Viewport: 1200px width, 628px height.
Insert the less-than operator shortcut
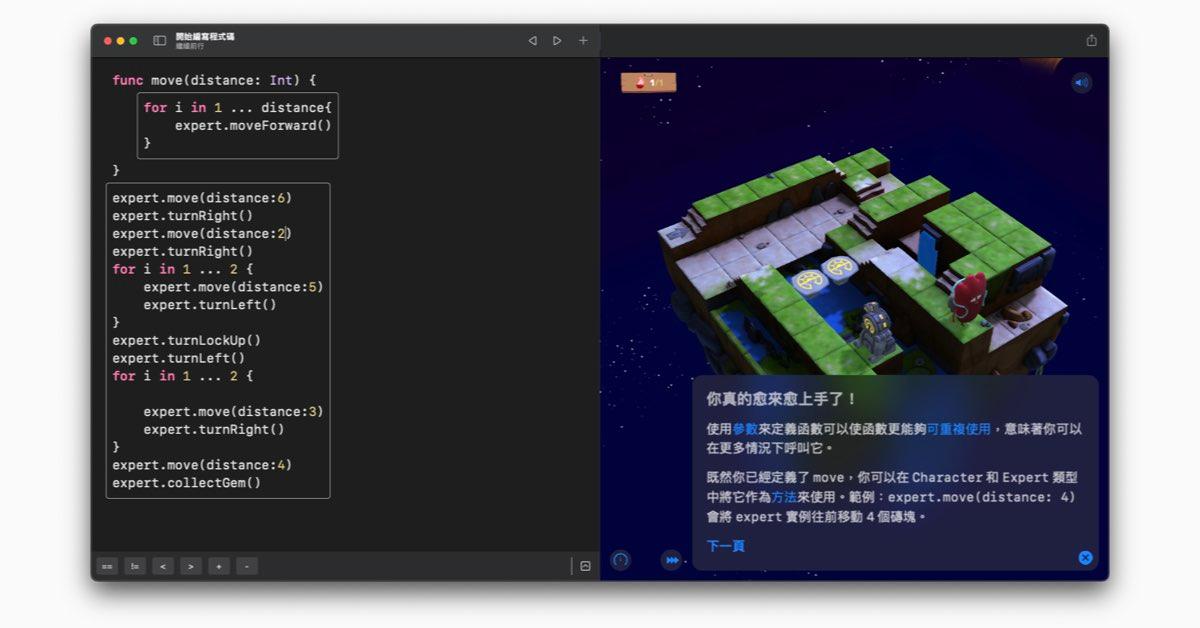point(163,566)
